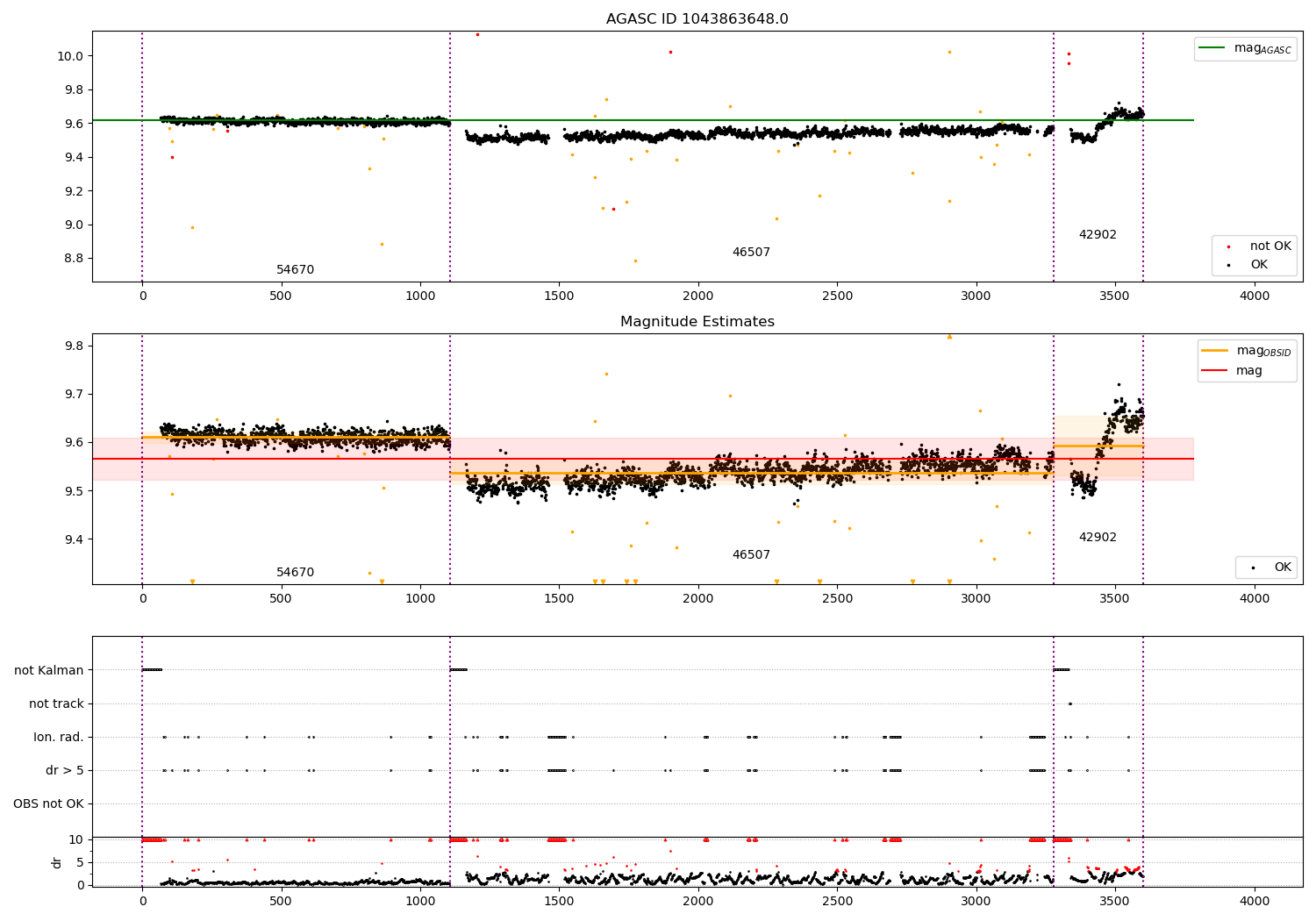
Task: Click the '10' y-tick of bottom dr plot
Action: pyautogui.click(x=77, y=840)
